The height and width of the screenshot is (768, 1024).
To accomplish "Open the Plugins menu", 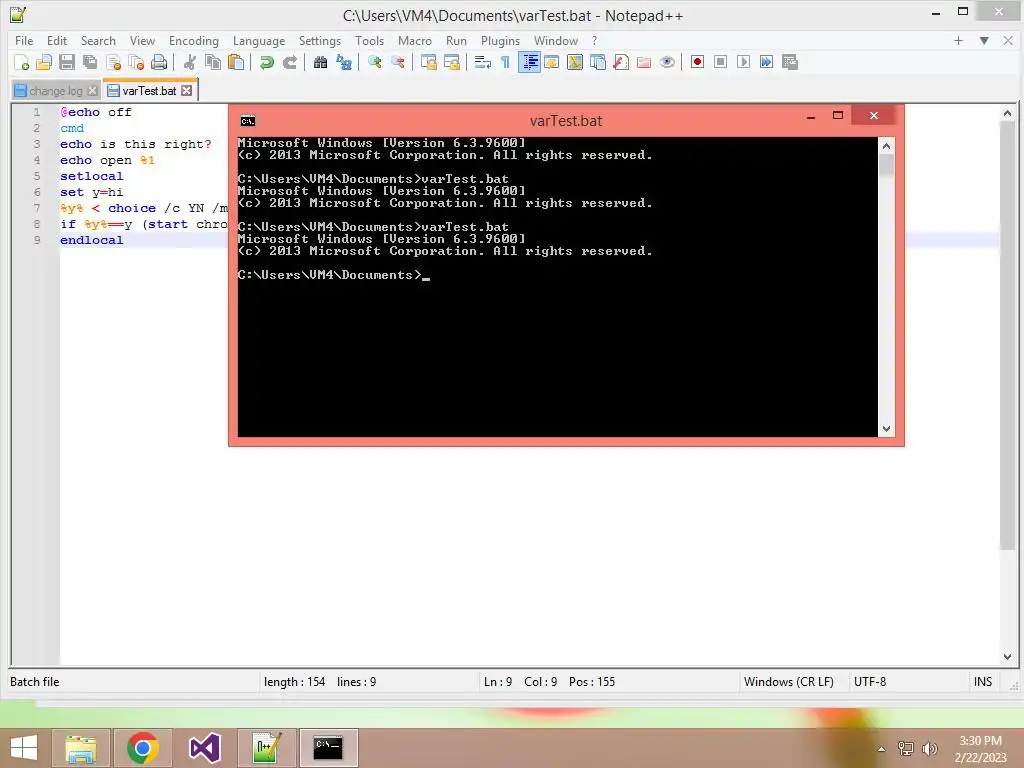I will [x=500, y=40].
